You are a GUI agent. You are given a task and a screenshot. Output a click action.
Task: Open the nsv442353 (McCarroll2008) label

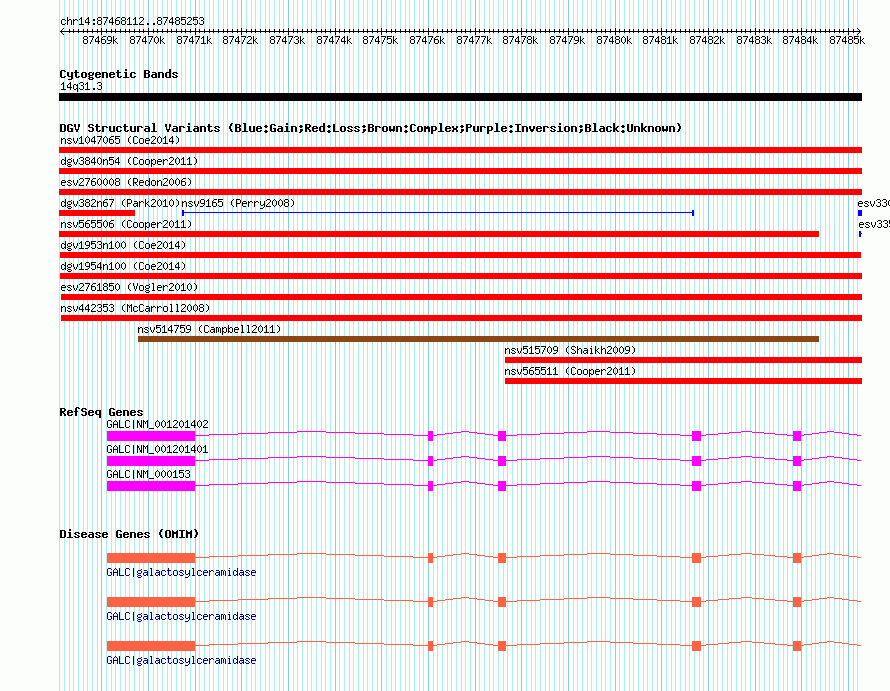[135, 308]
